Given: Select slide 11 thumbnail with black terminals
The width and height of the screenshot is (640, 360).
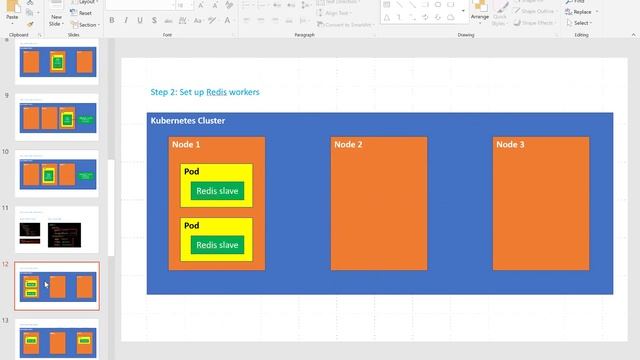Looking at the screenshot, I should pos(57,230).
